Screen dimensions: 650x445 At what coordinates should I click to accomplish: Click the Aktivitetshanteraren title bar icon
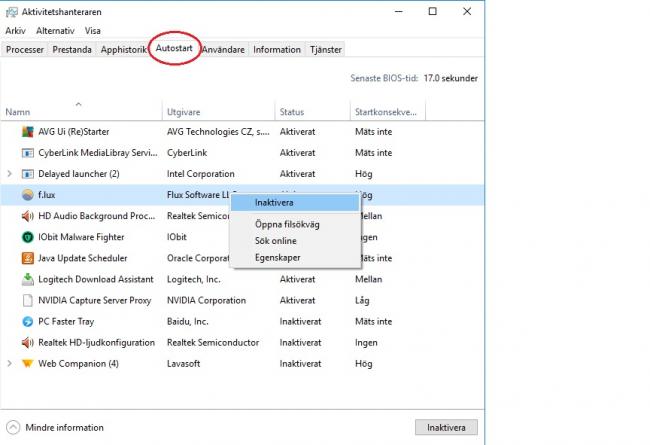point(12,12)
